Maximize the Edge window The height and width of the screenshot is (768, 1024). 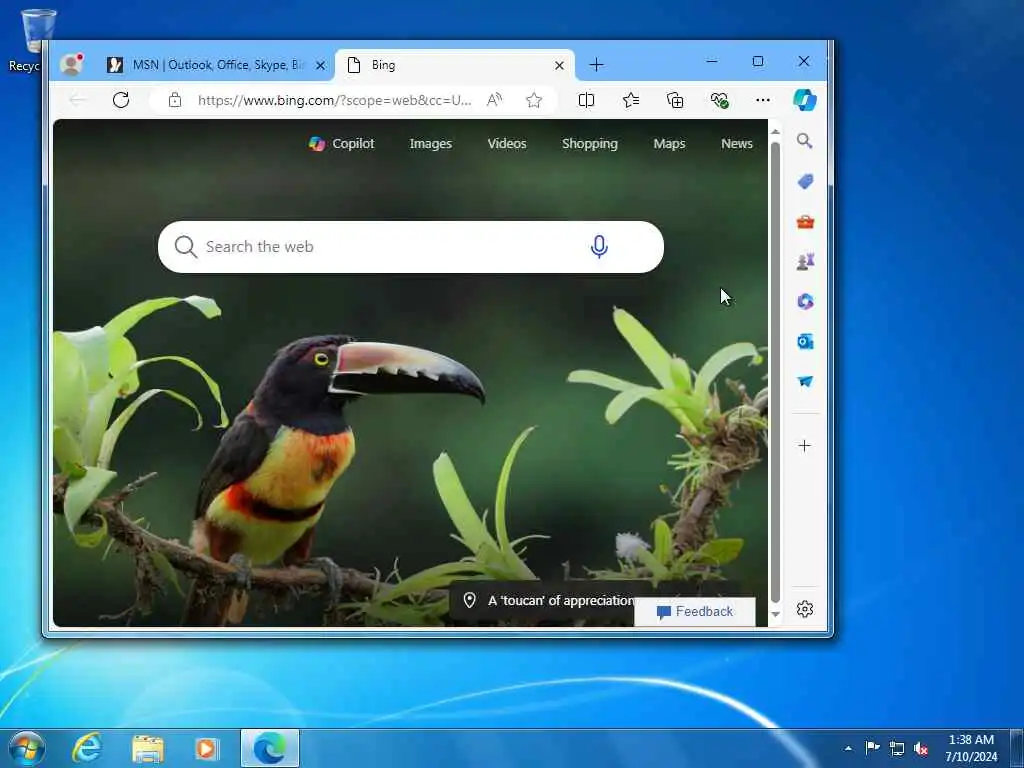coord(758,61)
